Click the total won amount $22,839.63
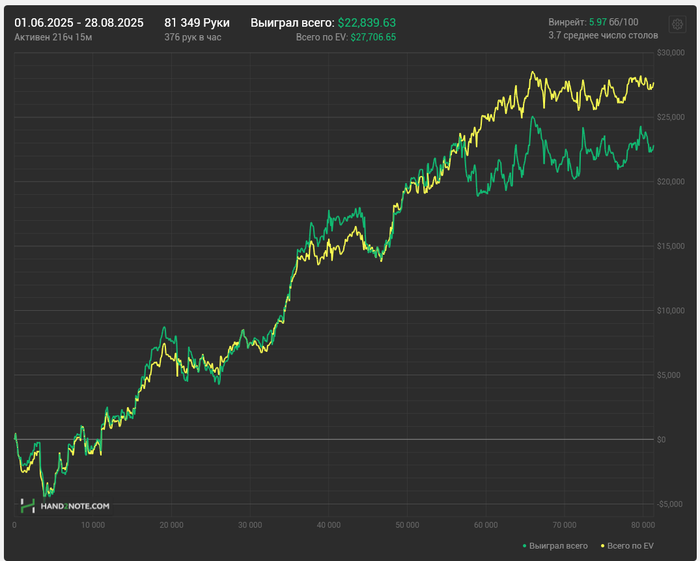 pos(367,23)
